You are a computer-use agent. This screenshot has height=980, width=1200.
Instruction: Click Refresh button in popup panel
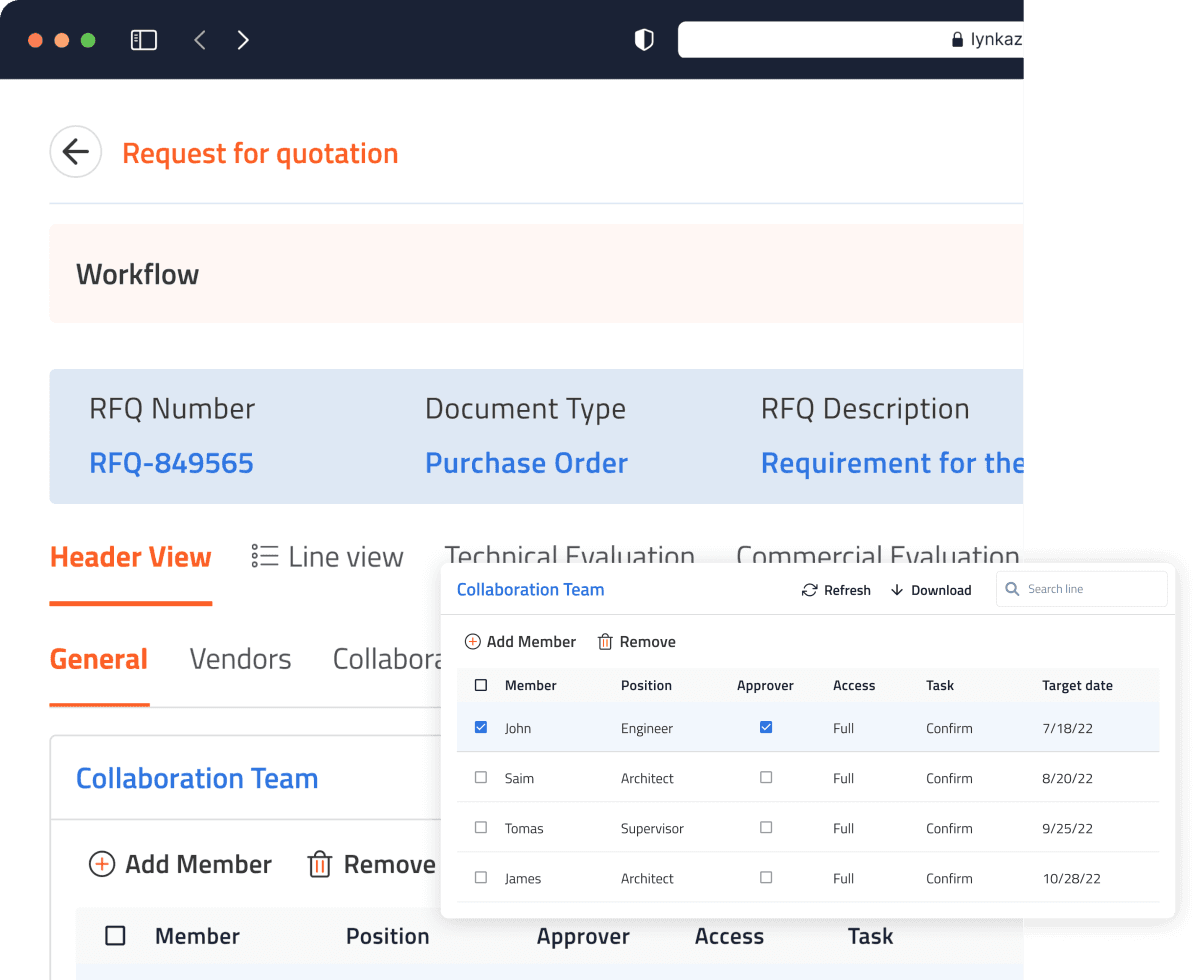coord(836,590)
